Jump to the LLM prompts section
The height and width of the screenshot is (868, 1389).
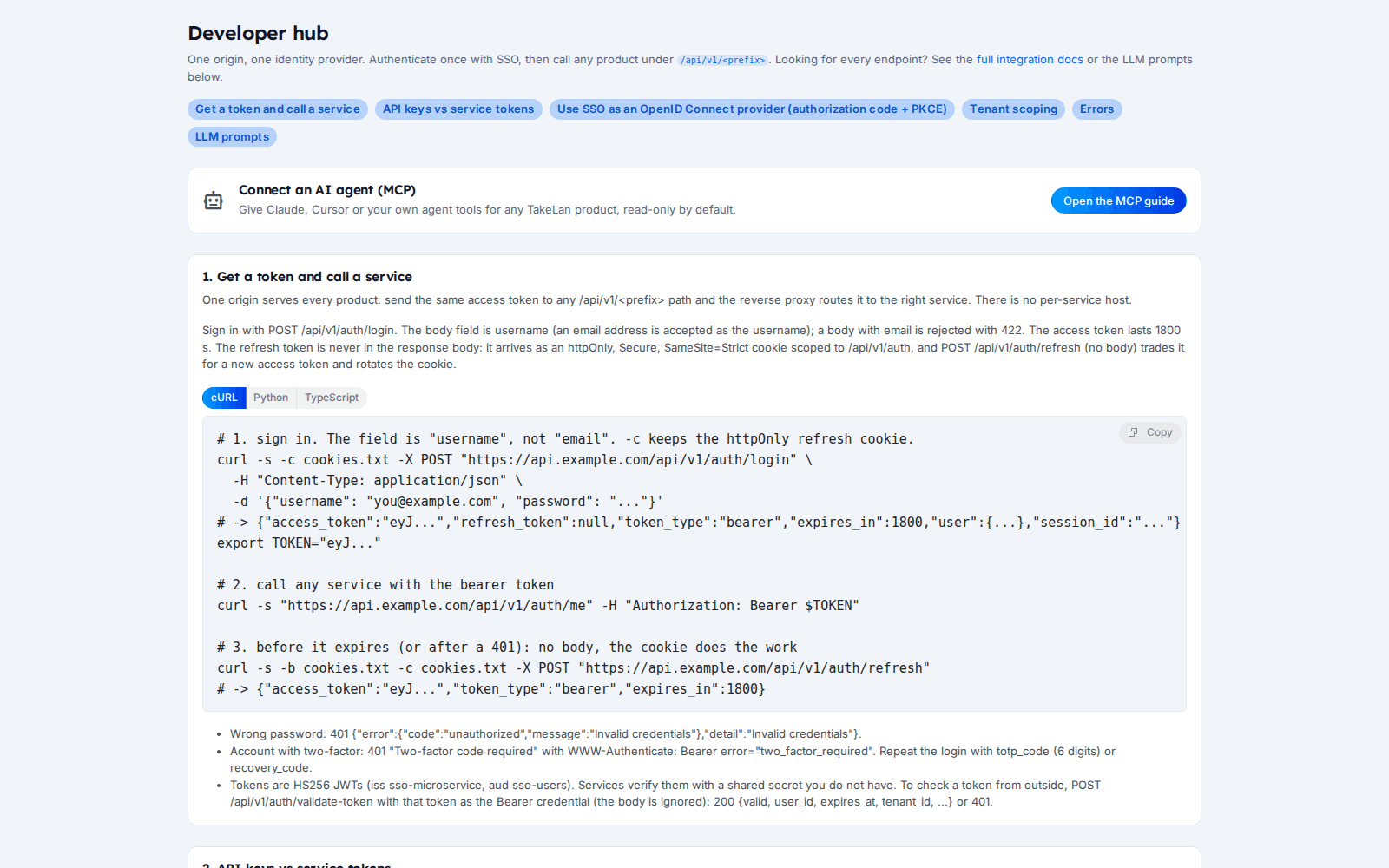point(232,137)
